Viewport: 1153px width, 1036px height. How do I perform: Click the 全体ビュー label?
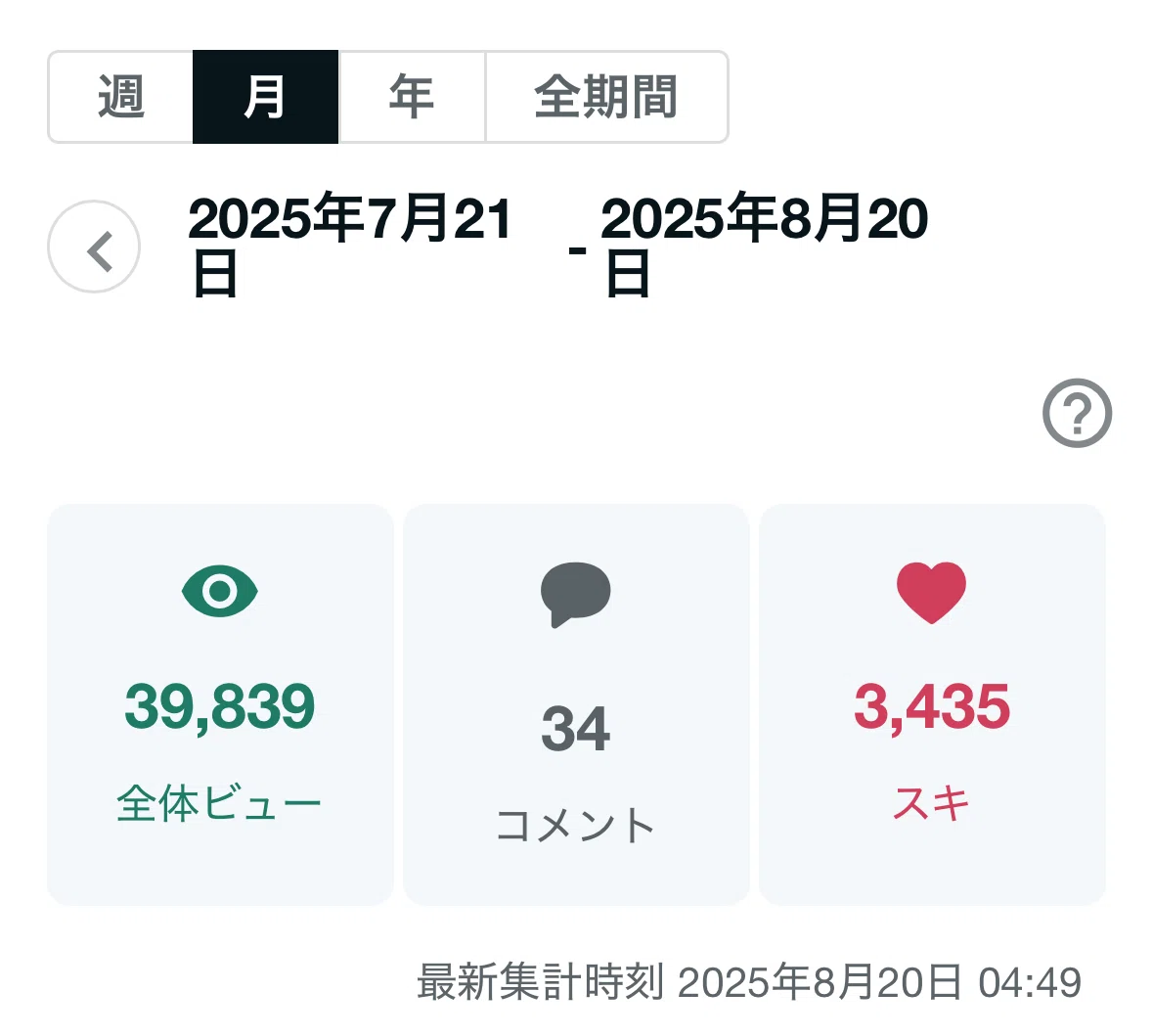(x=219, y=803)
